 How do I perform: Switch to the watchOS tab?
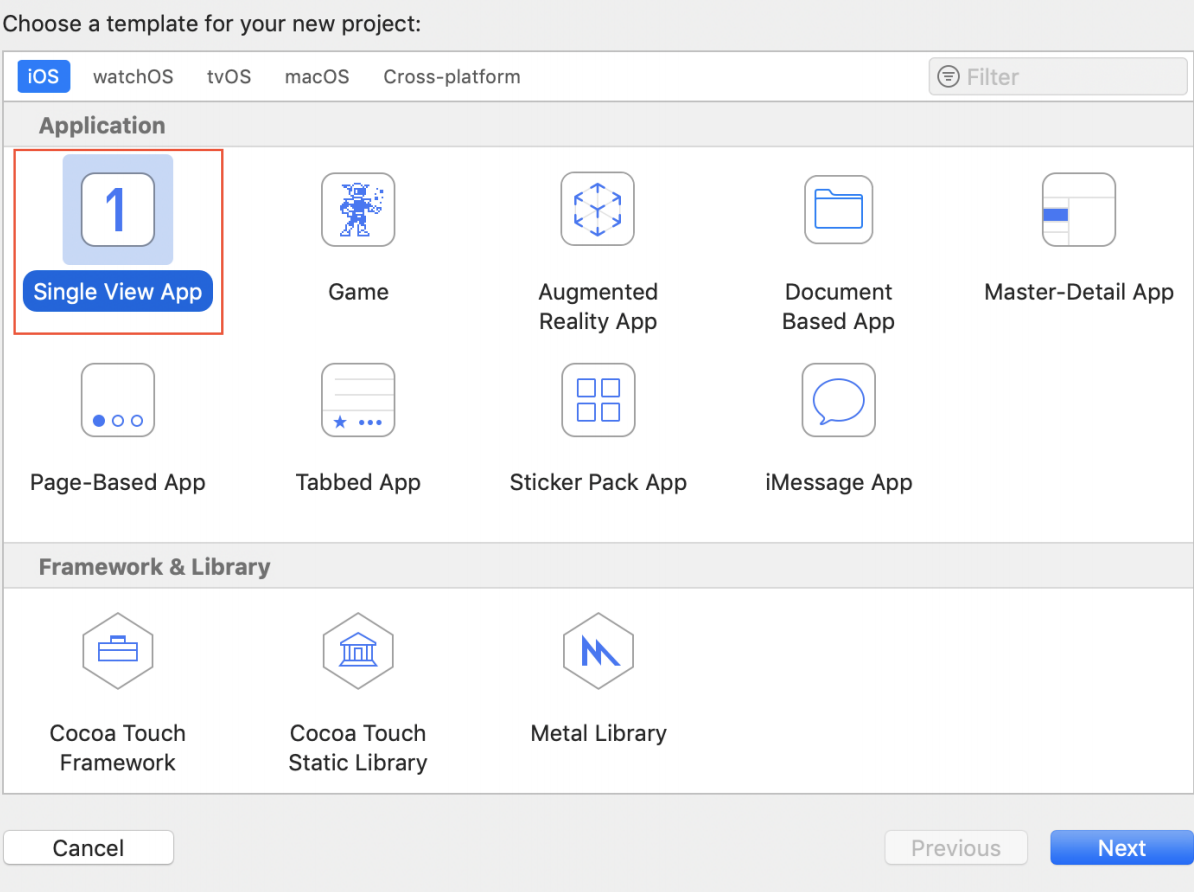(x=133, y=76)
